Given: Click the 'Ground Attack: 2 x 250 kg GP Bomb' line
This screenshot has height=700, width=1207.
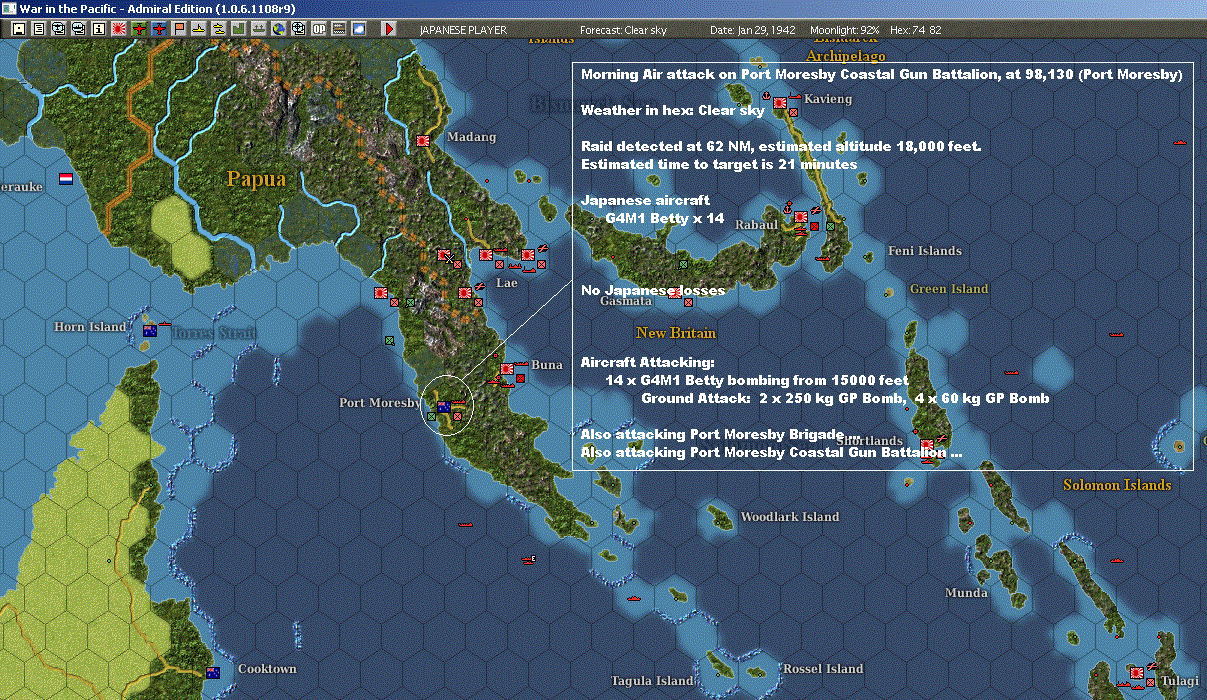Looking at the screenshot, I should tap(845, 398).
